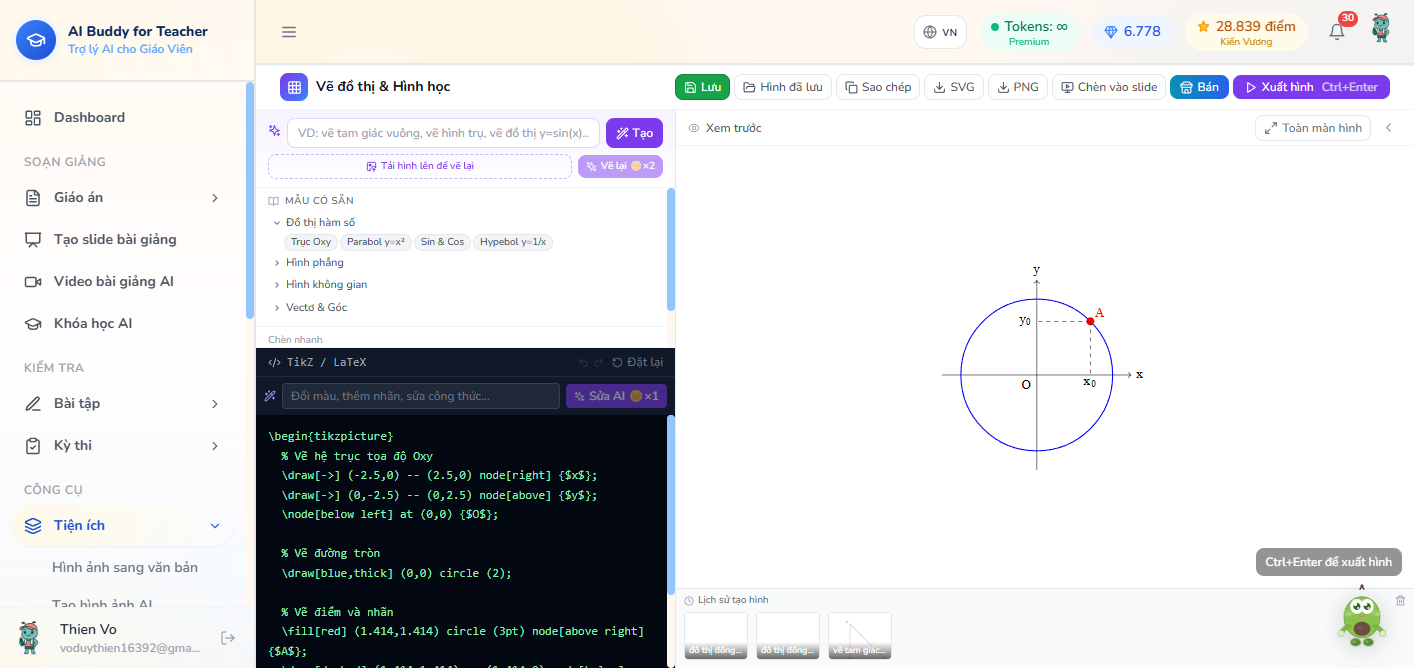Collapse the preview panel with the arrow

(x=1389, y=128)
